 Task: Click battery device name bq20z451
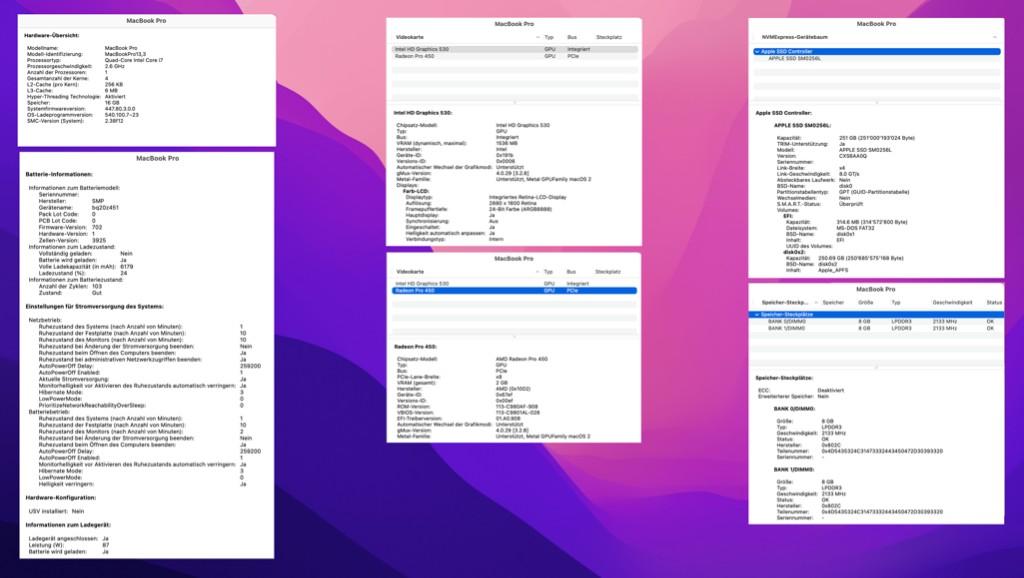[x=105, y=208]
